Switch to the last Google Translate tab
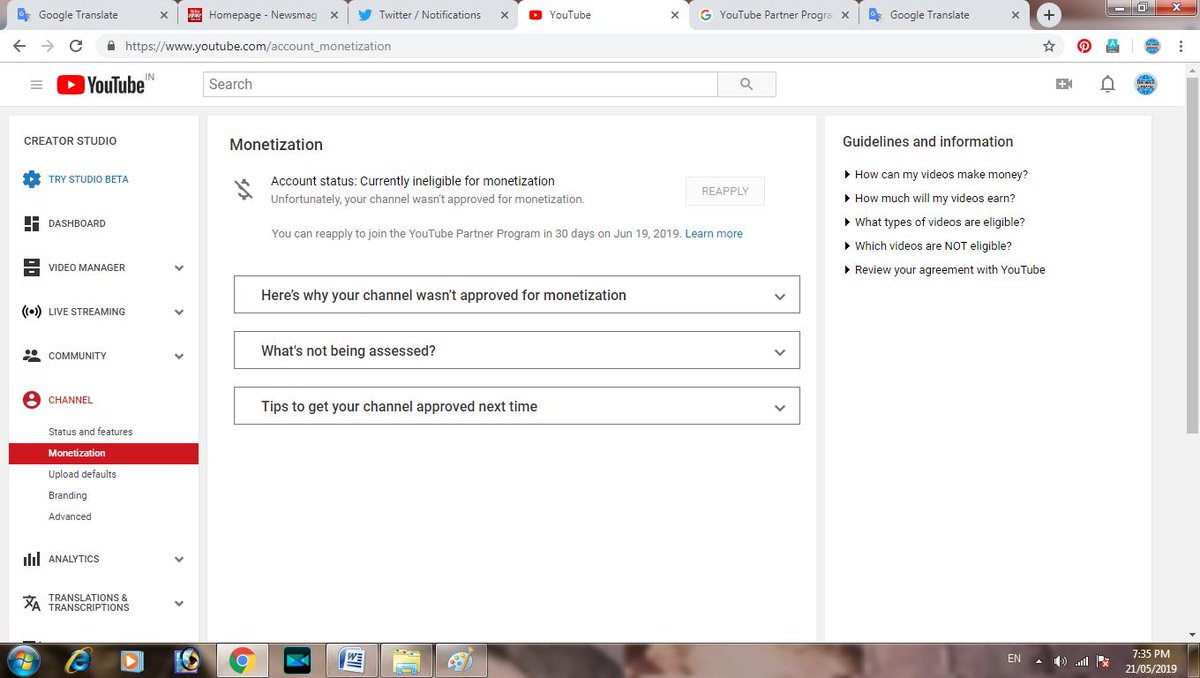 coord(945,15)
